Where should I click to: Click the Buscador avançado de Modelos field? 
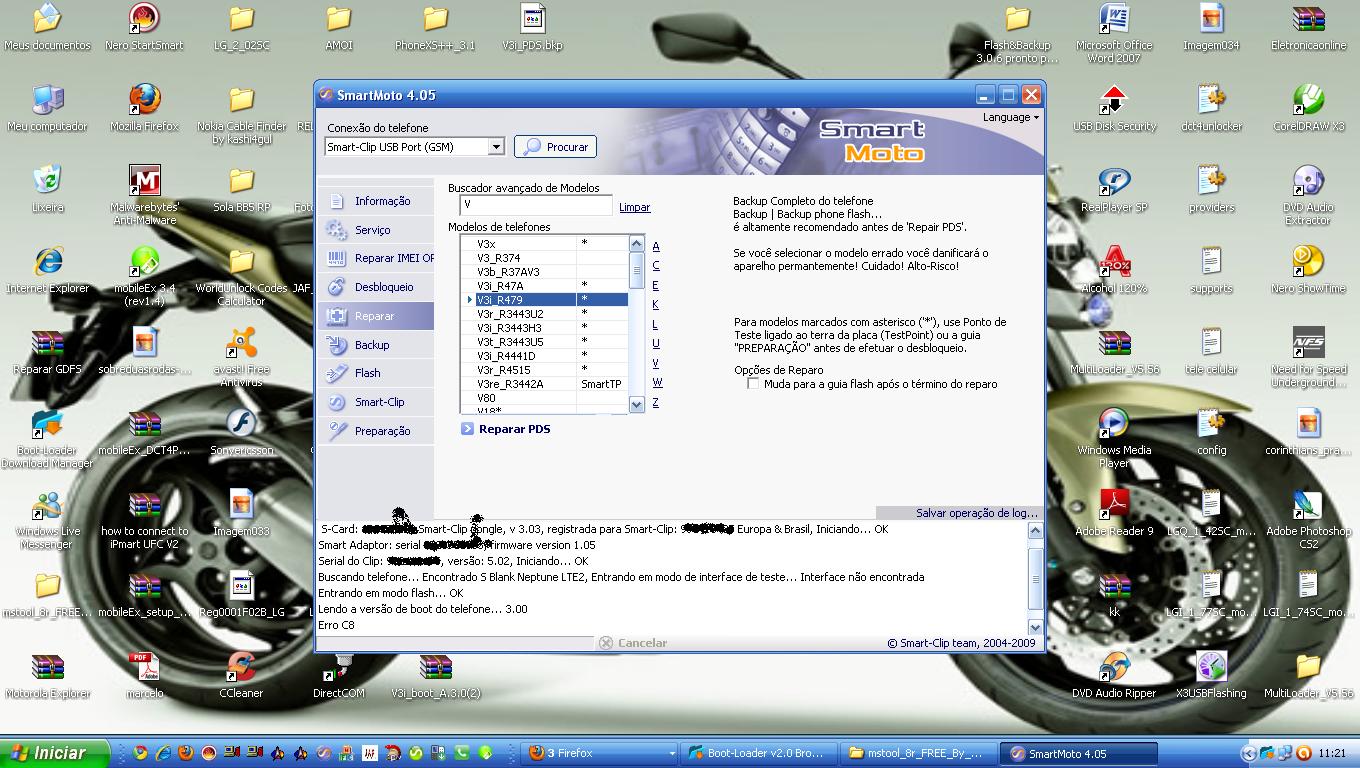(535, 205)
